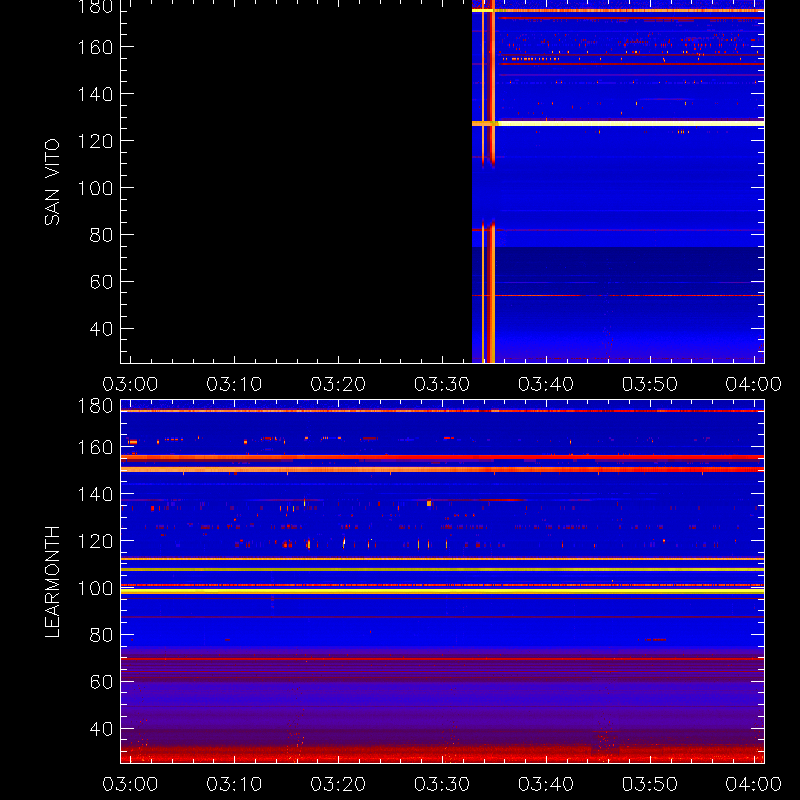The width and height of the screenshot is (800, 800).
Task: Click 03:50 time label under SAN VITO plot
Action: (650, 384)
